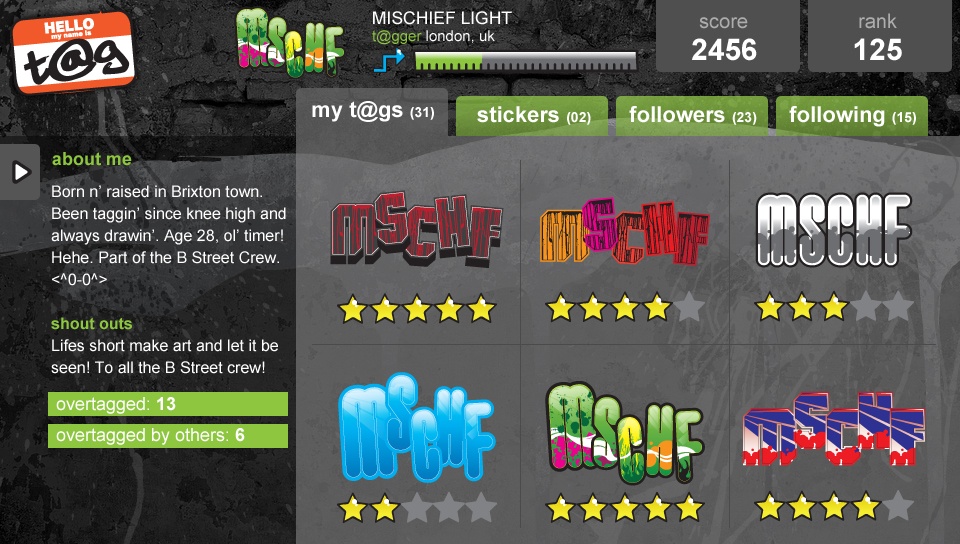
Task: Click the blue level-up arrow icon
Action: [389, 61]
